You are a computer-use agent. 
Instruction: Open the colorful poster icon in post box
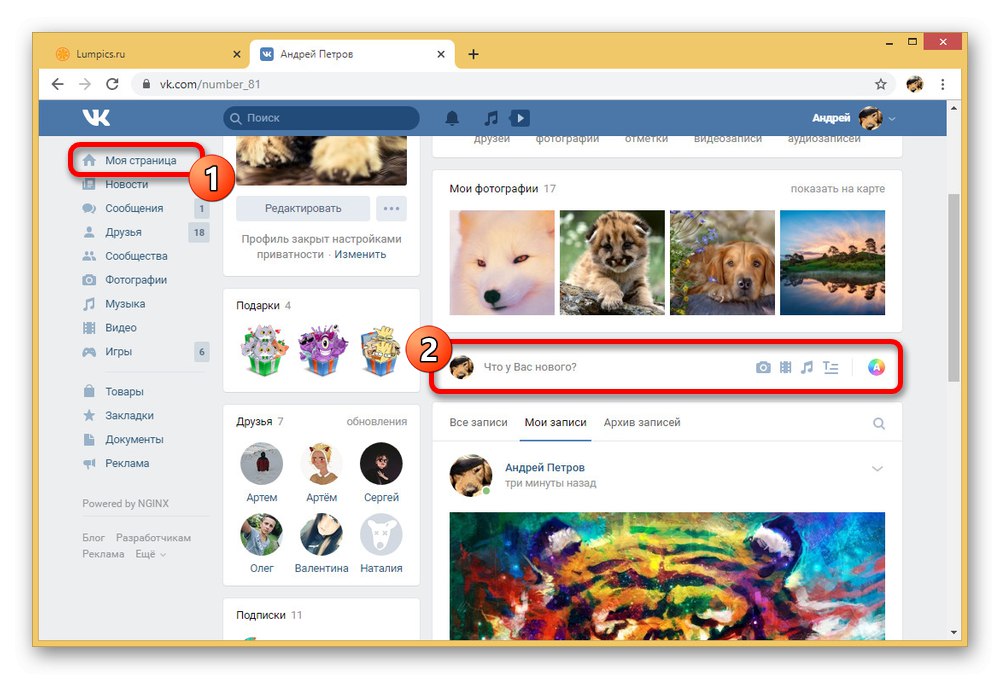(x=876, y=367)
